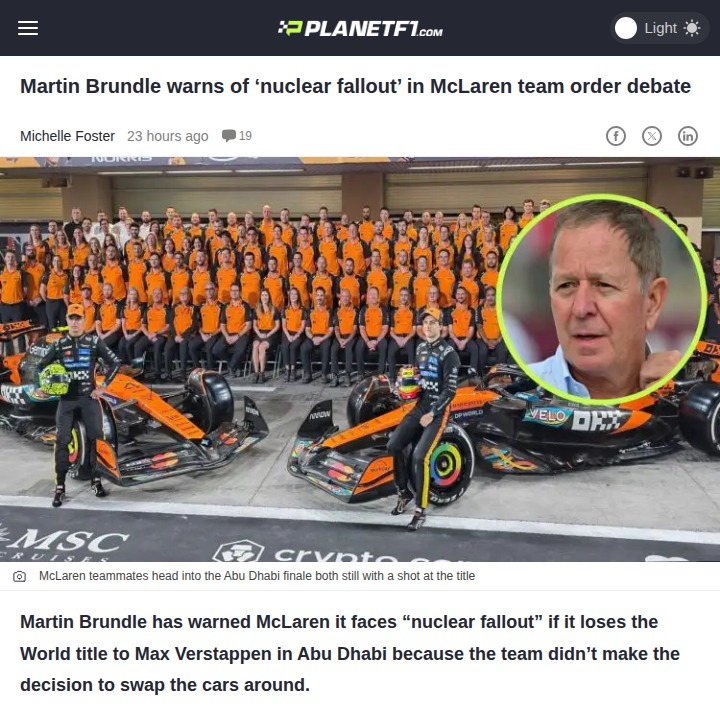This screenshot has width=720, height=720.
Task: Click the sun icon in the theme switch
Action: pos(692,28)
